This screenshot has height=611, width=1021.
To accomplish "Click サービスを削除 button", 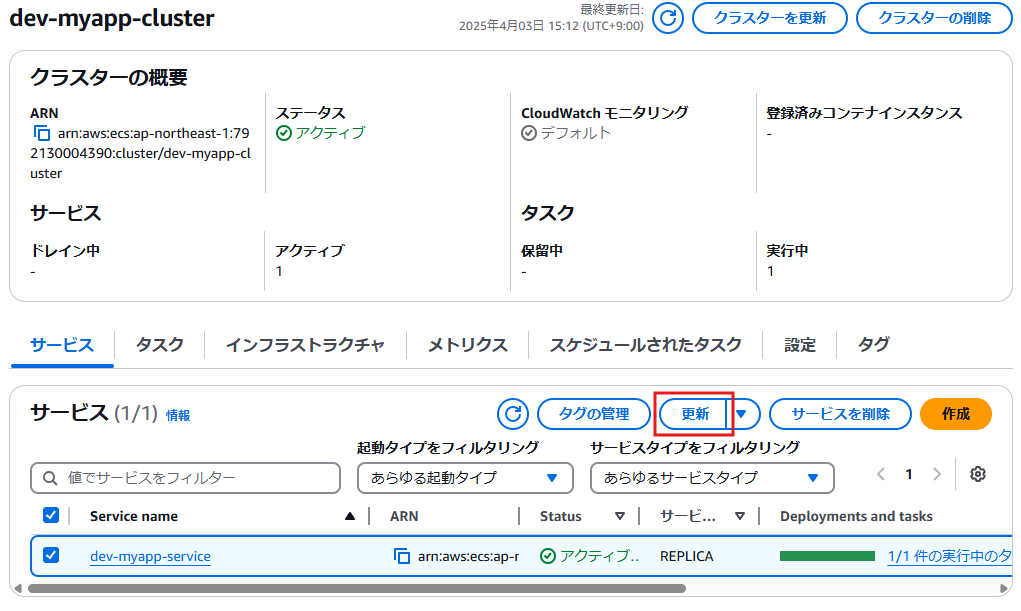I will coord(840,414).
